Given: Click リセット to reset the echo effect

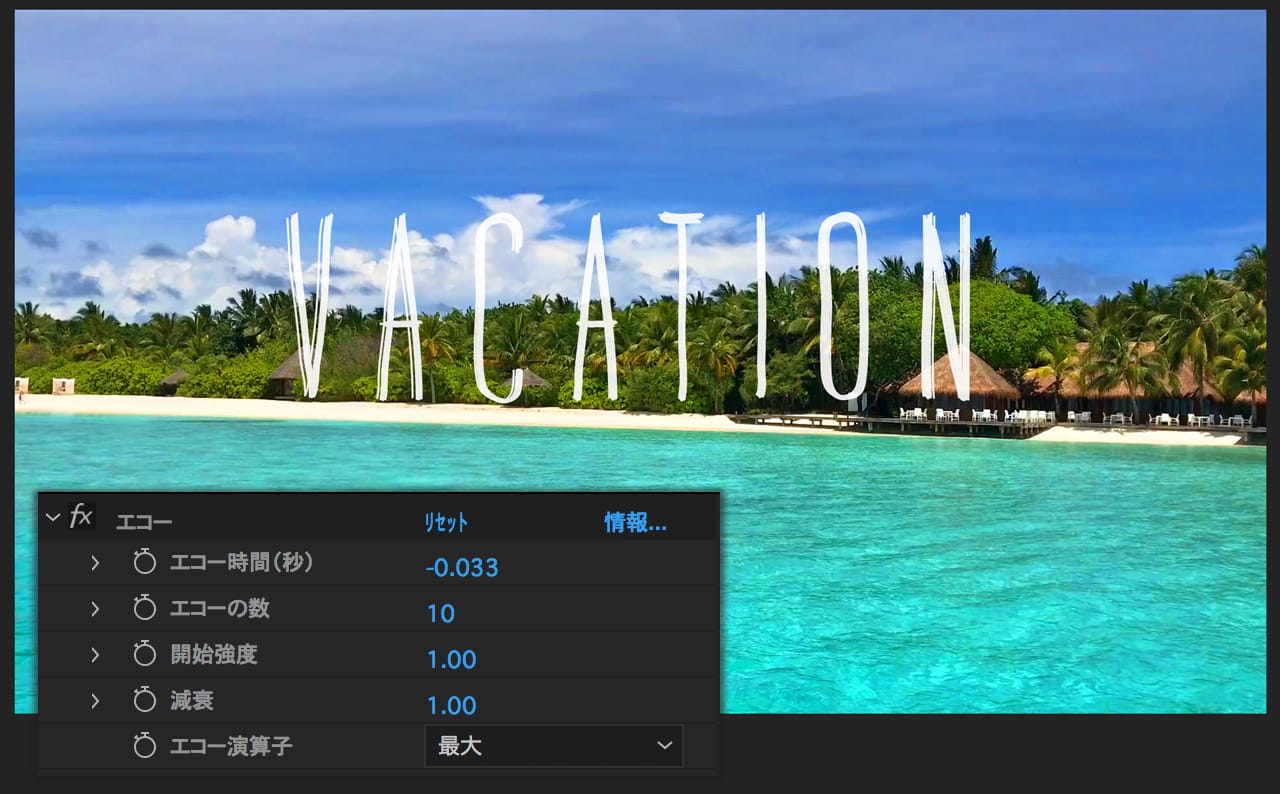Looking at the screenshot, I should (x=446, y=523).
